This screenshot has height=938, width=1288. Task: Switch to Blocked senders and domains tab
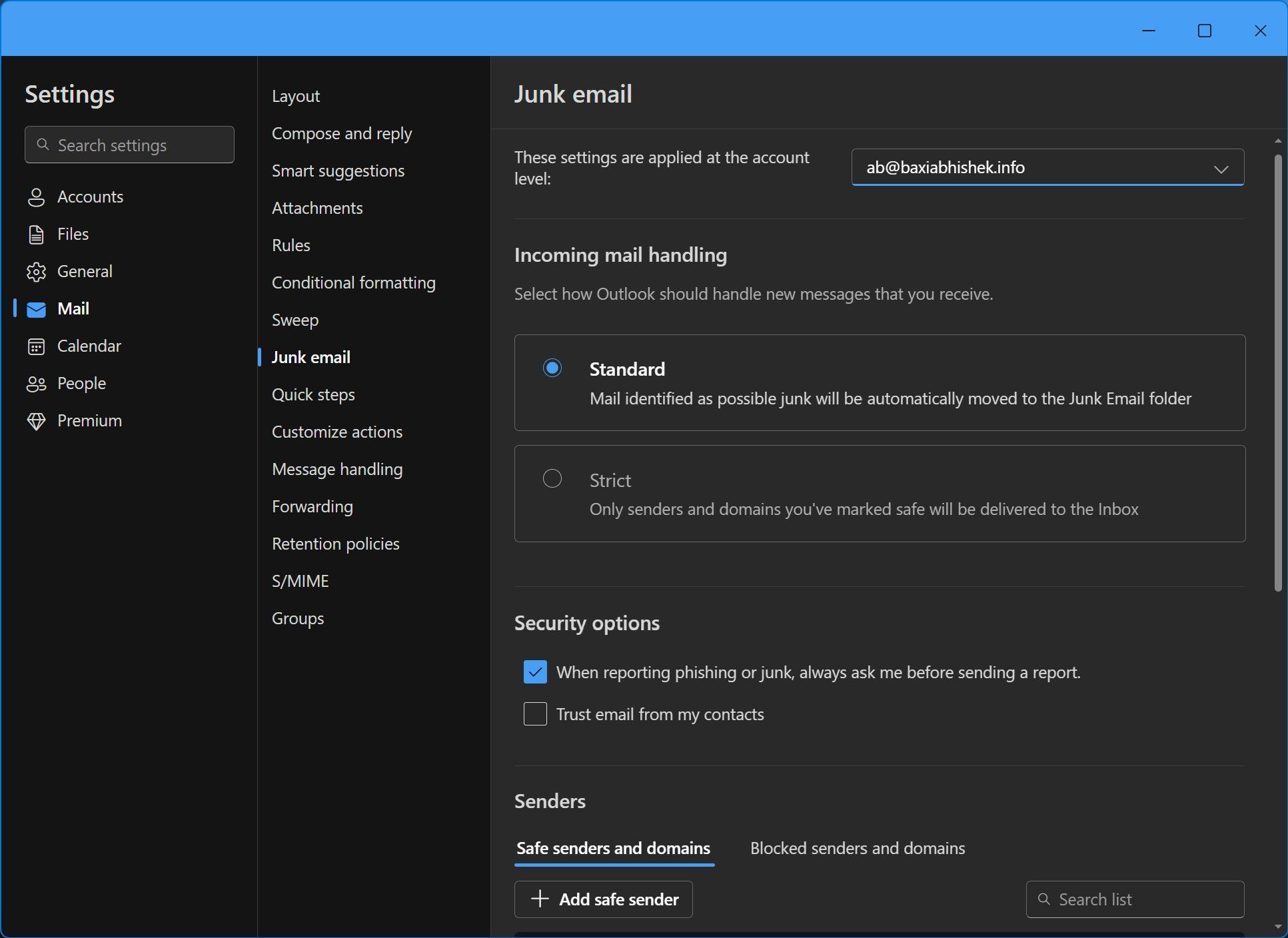857,848
